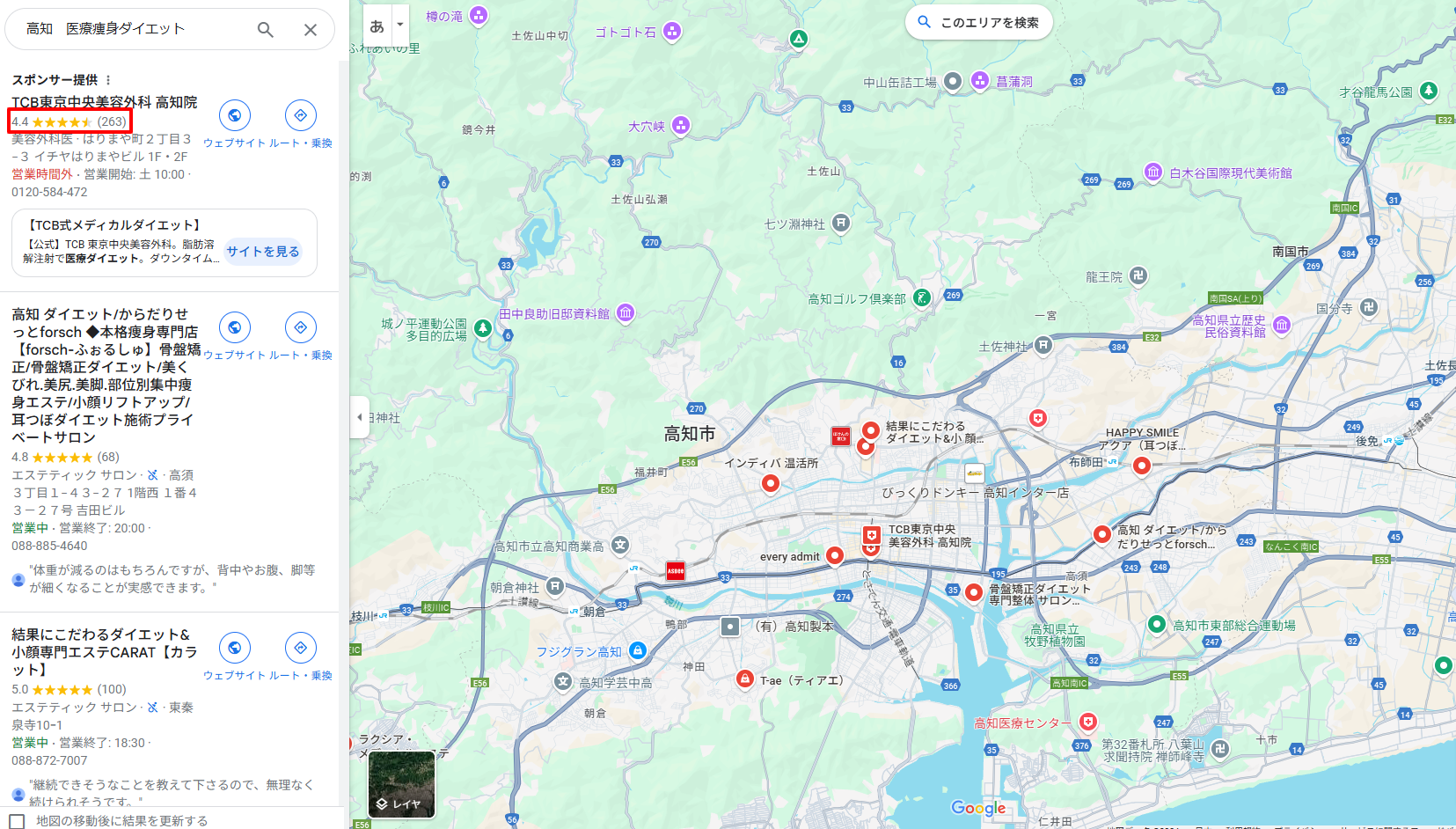The height and width of the screenshot is (829, 1456).
Task: Get directions to forsch diet salon listing
Action: click(x=301, y=327)
